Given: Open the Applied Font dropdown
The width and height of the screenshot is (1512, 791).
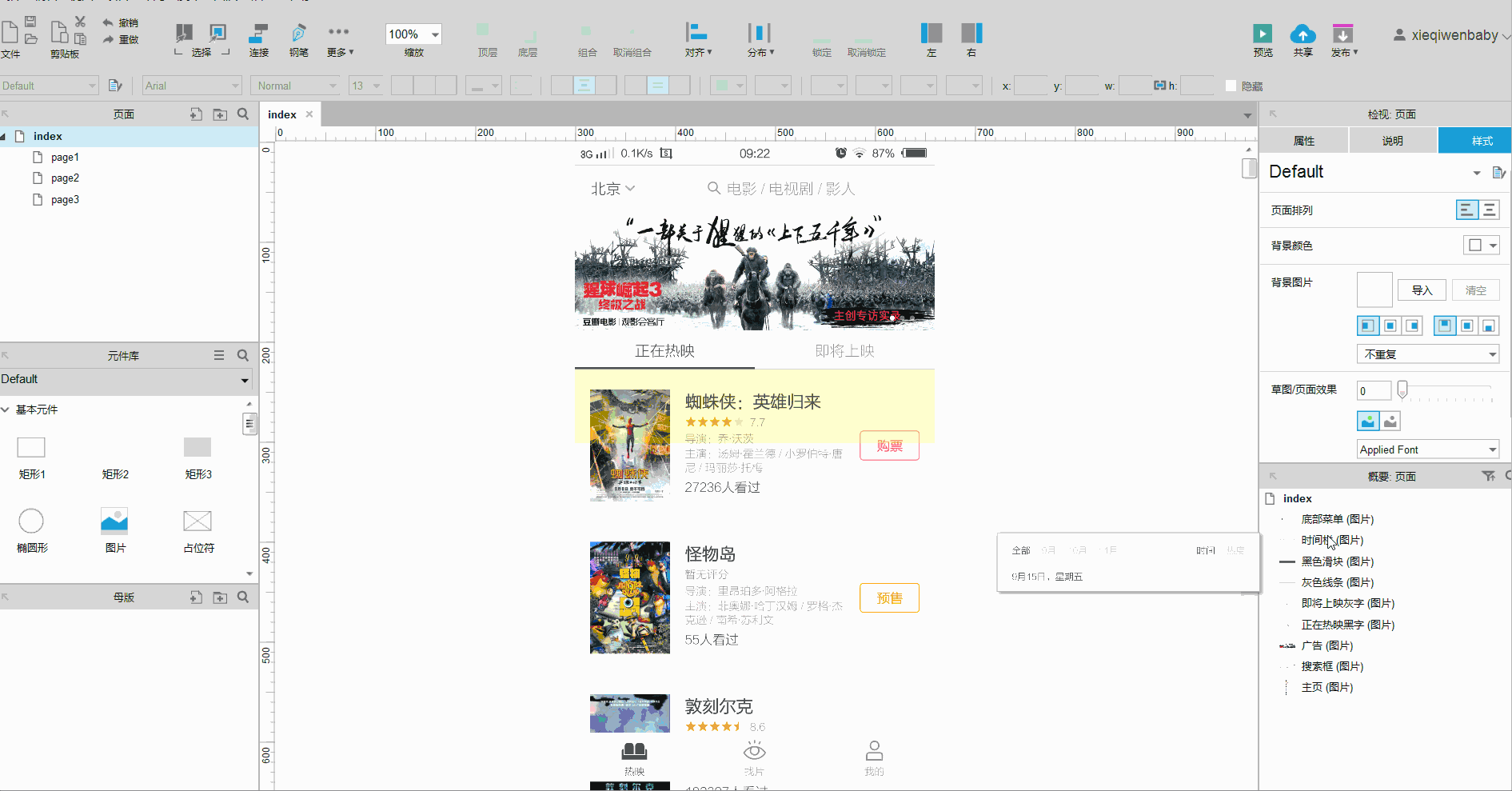Looking at the screenshot, I should coord(1428,449).
